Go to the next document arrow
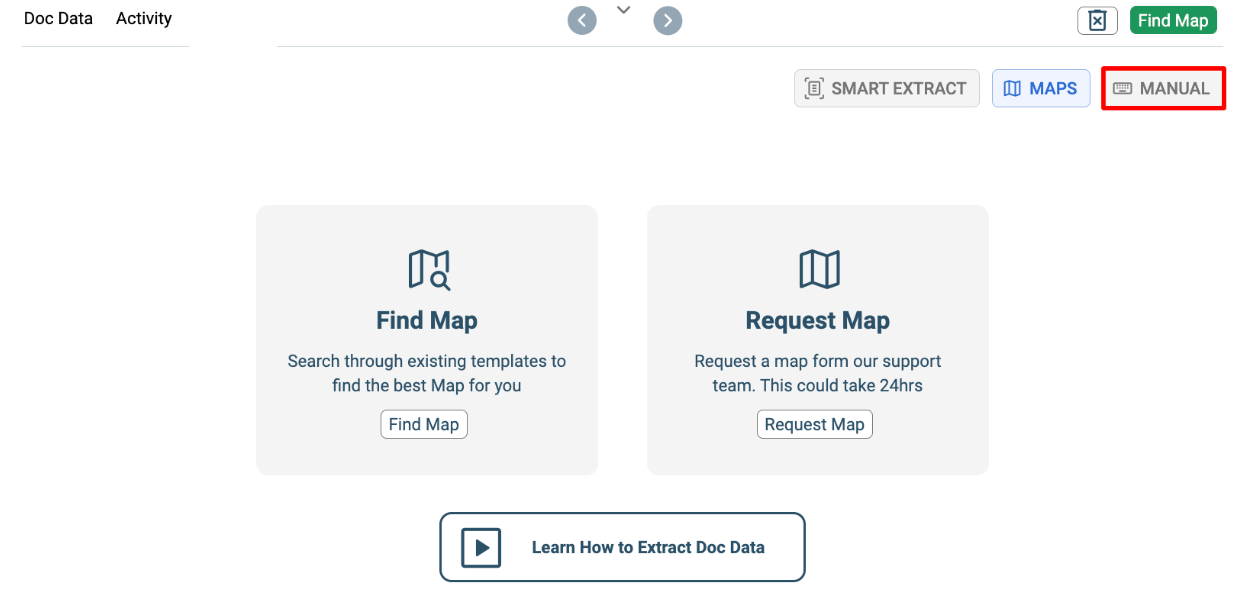The image size is (1242, 592). tap(668, 20)
